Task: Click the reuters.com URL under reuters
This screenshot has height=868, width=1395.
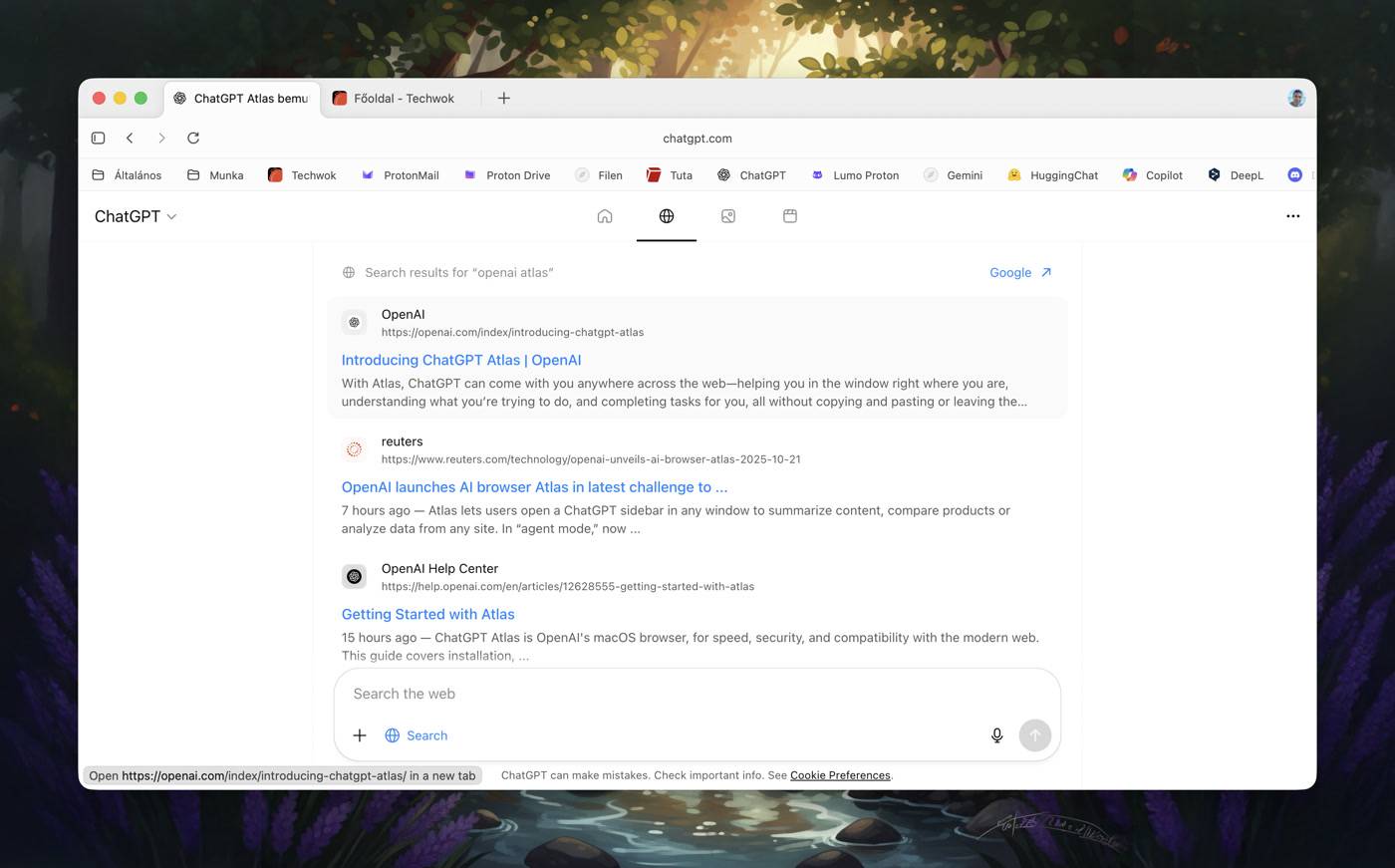Action: tap(591, 459)
